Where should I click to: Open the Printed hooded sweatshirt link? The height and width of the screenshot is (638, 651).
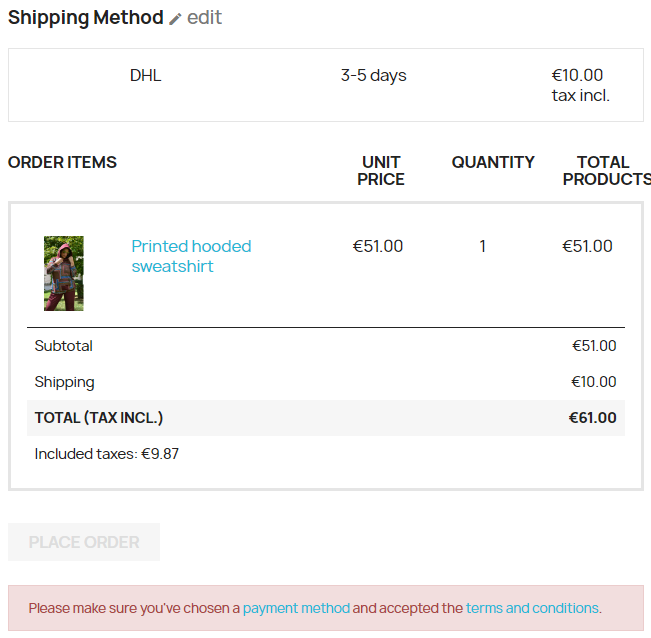coord(191,256)
